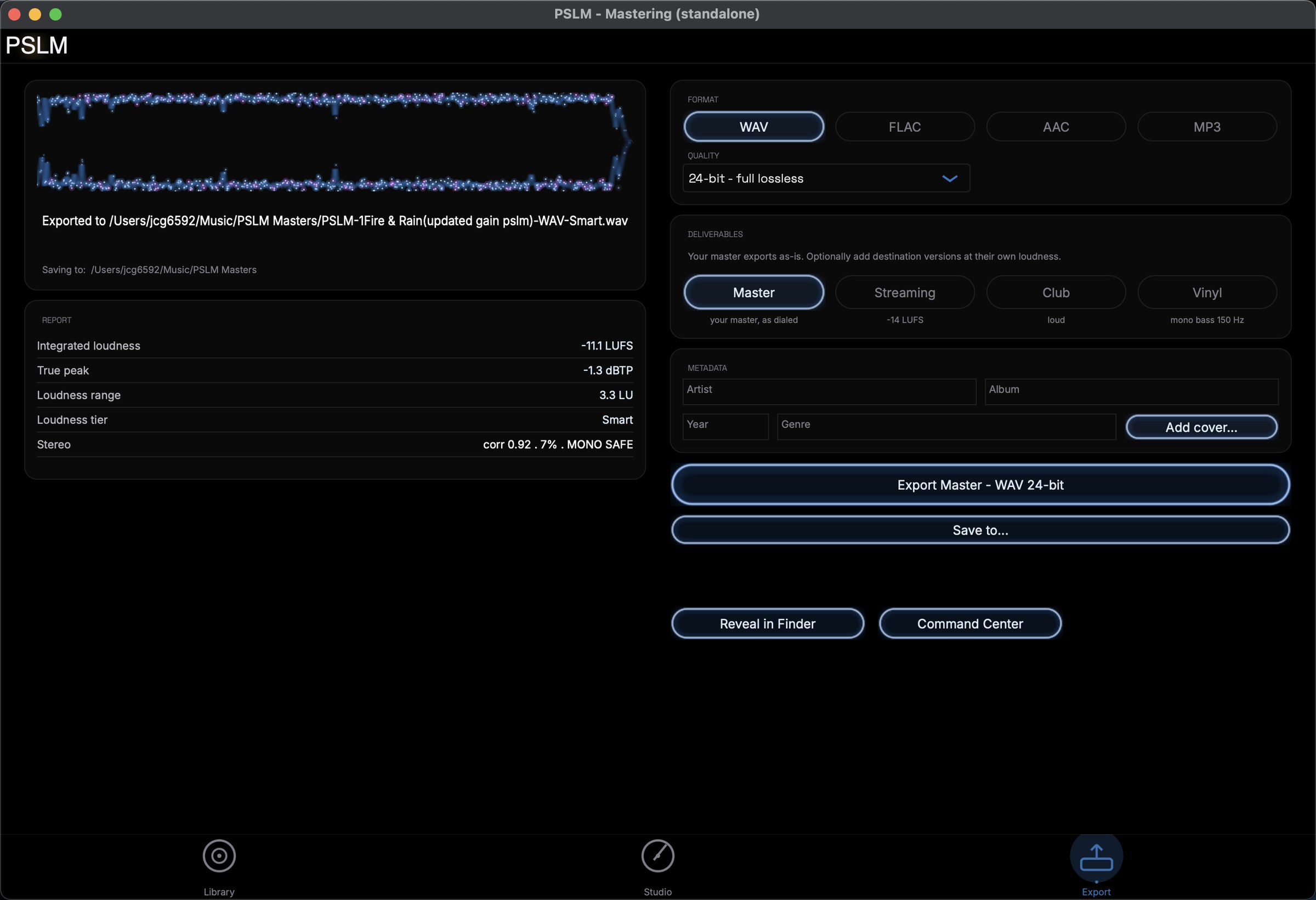Switch to the Studio dial icon
The width and height of the screenshot is (1316, 900).
pyautogui.click(x=657, y=855)
